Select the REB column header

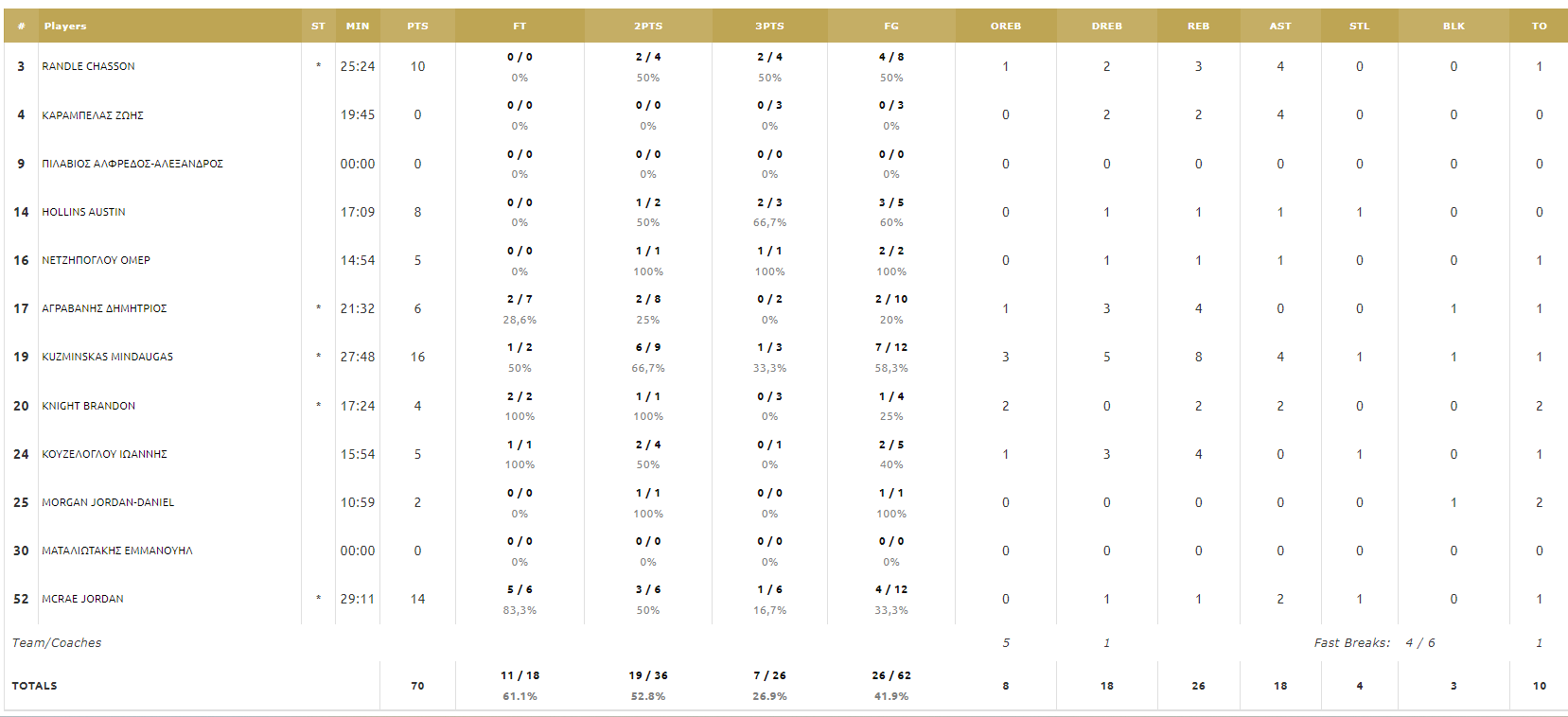[1198, 26]
